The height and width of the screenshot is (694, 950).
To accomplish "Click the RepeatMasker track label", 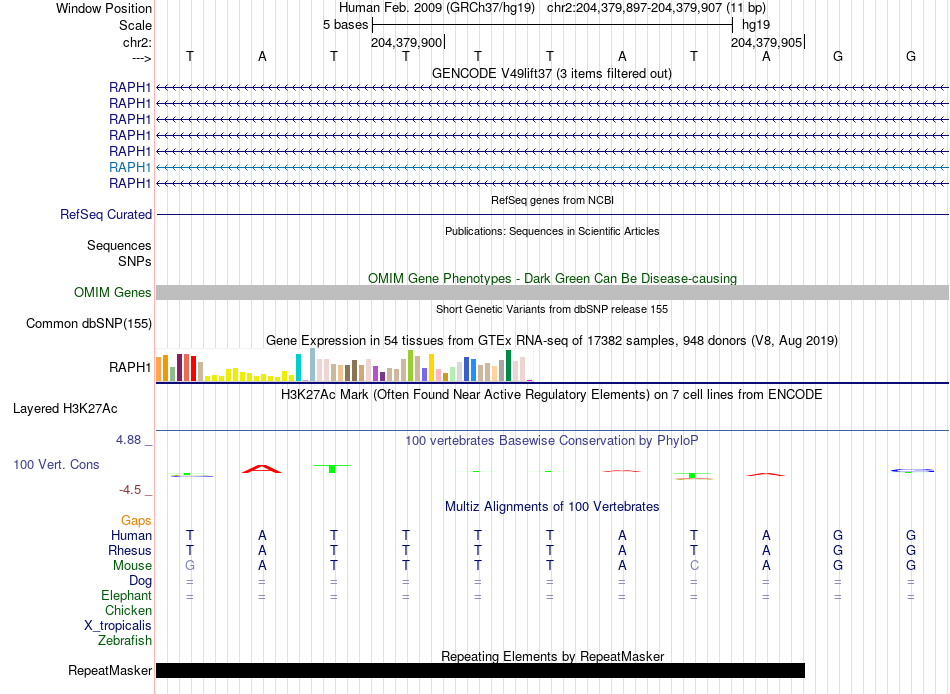I will pos(110,670).
